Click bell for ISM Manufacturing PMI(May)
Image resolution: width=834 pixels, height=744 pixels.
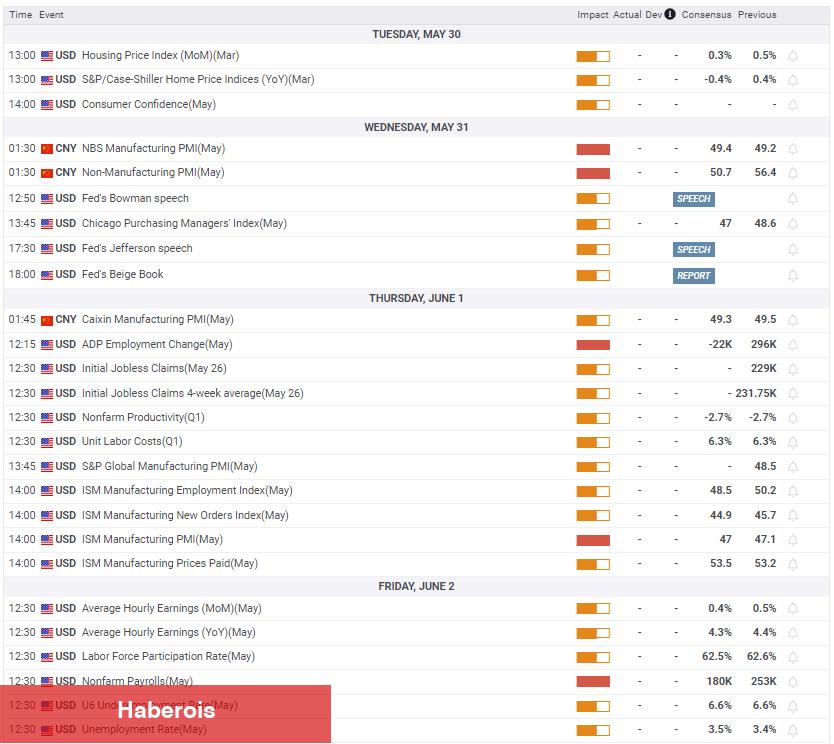793,540
